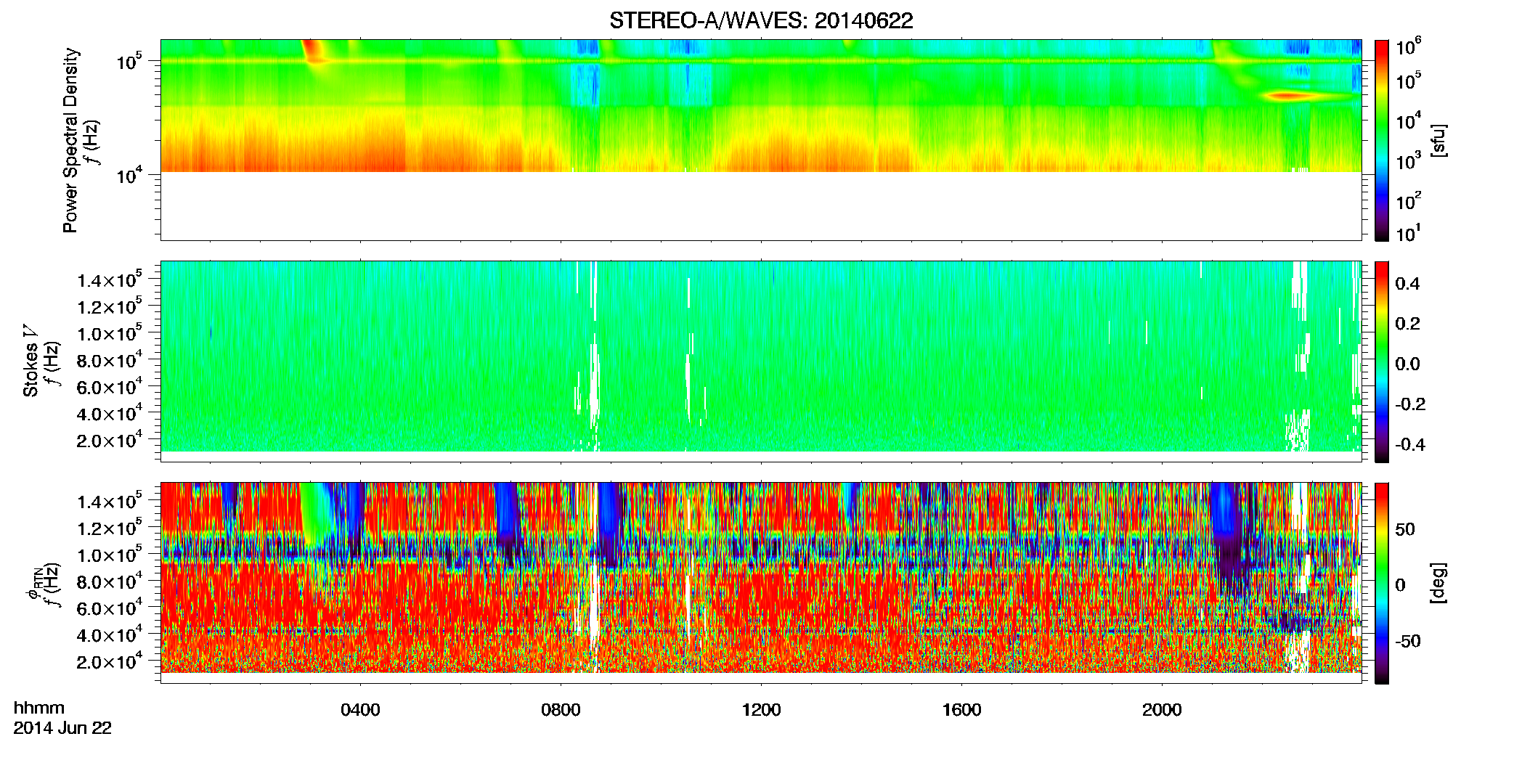
Task: Select the 1600 time axis label
Action: click(x=961, y=710)
